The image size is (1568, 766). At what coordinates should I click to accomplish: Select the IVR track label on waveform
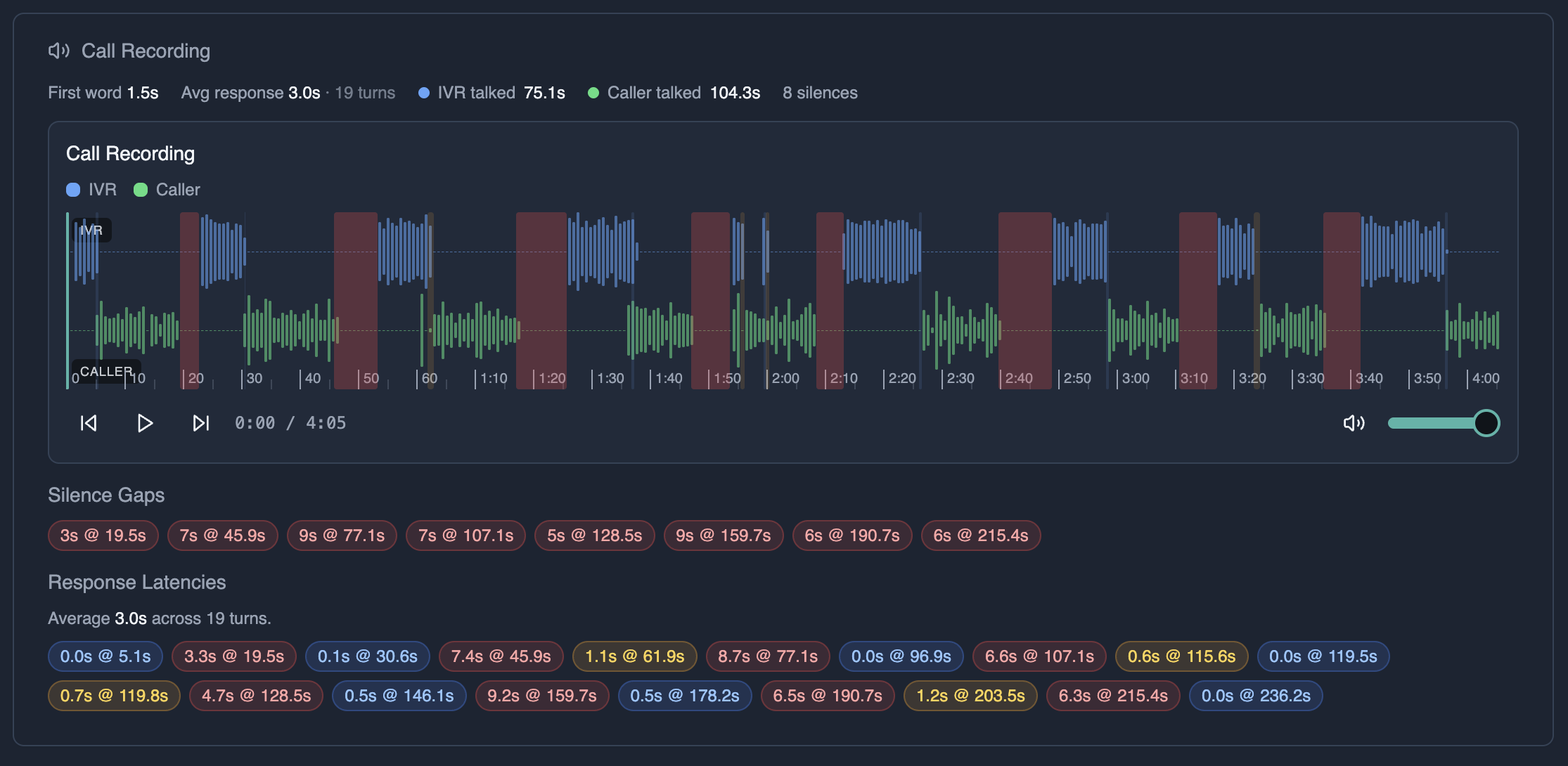point(91,230)
